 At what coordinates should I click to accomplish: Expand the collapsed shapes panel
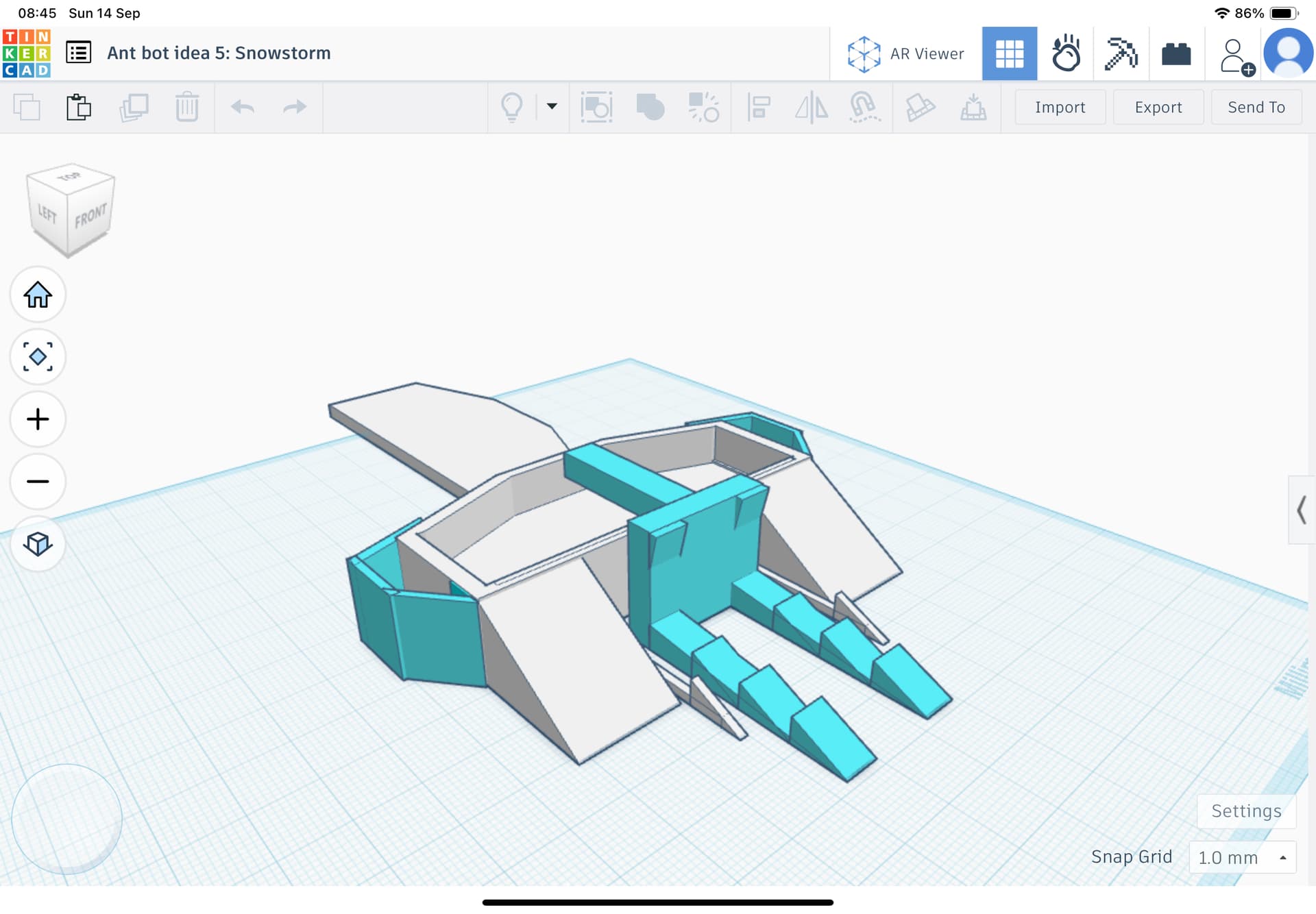click(x=1301, y=510)
